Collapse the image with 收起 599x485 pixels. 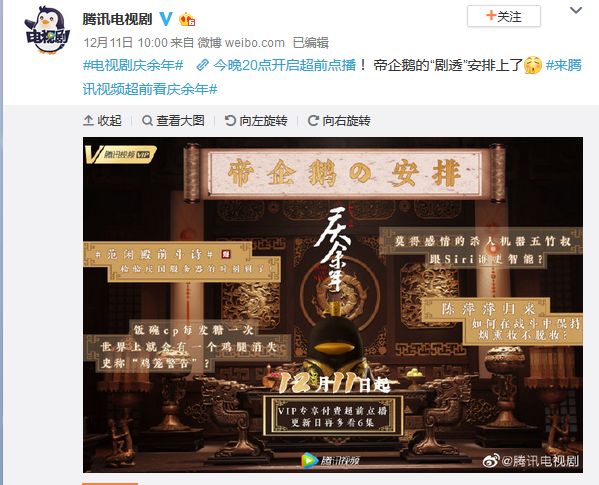point(102,121)
